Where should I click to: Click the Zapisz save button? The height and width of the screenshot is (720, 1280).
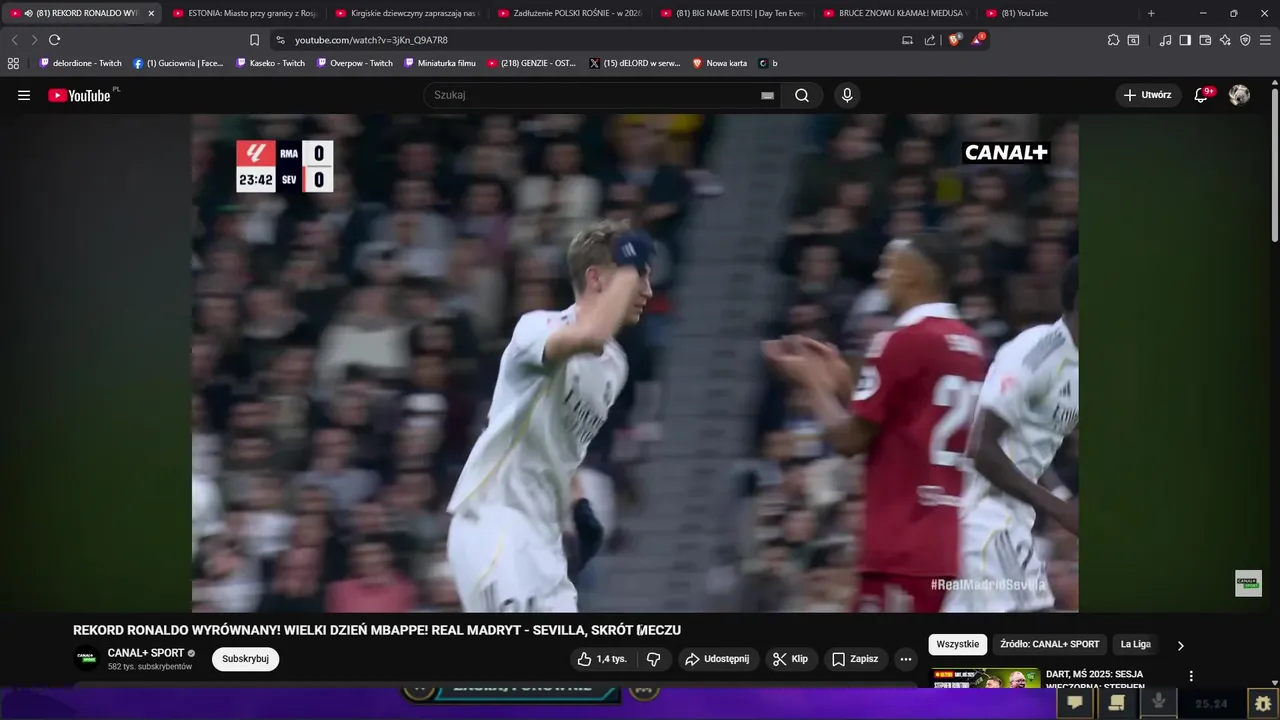(855, 659)
